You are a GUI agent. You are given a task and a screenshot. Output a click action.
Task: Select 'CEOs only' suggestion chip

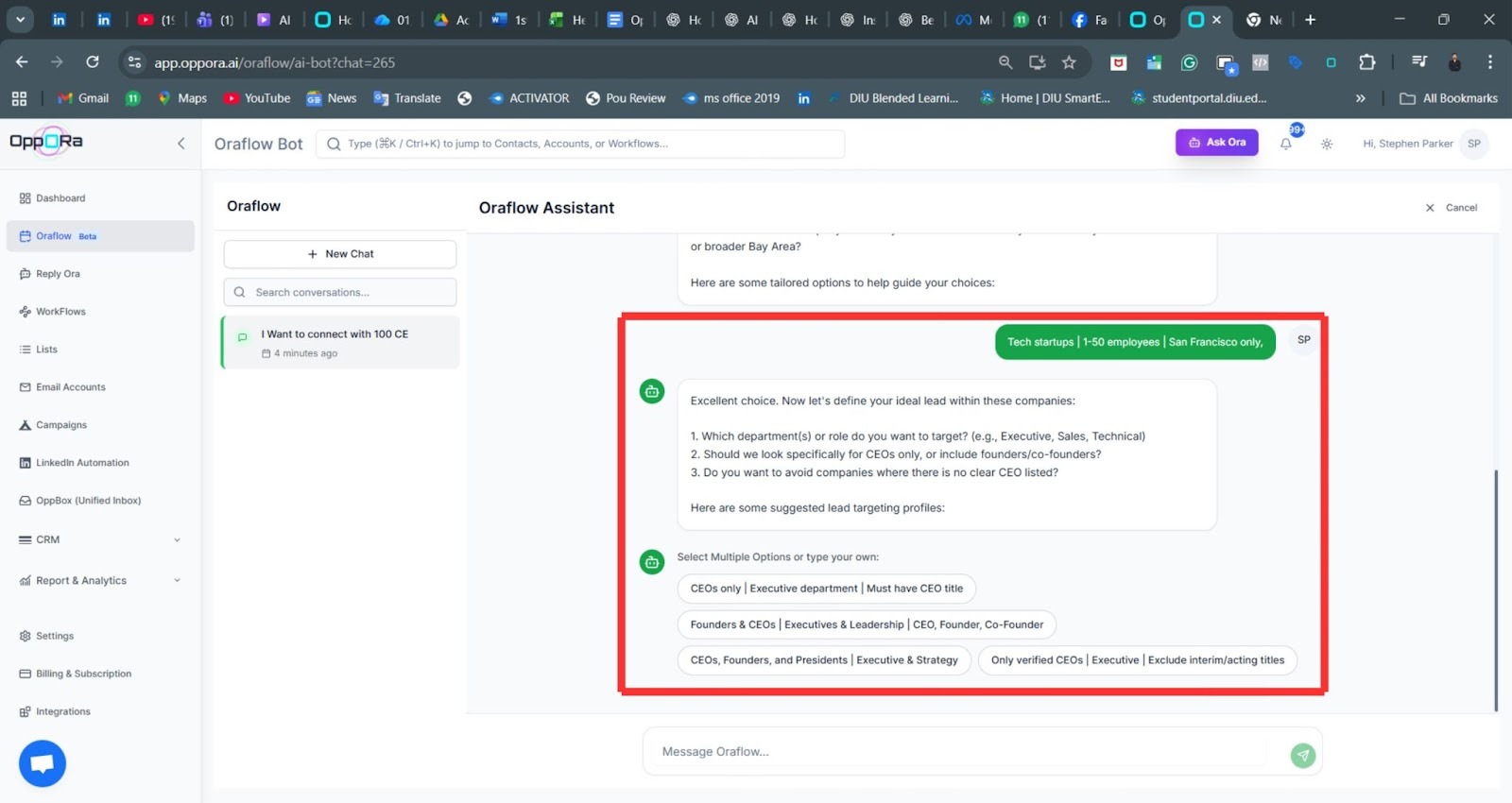coord(826,589)
